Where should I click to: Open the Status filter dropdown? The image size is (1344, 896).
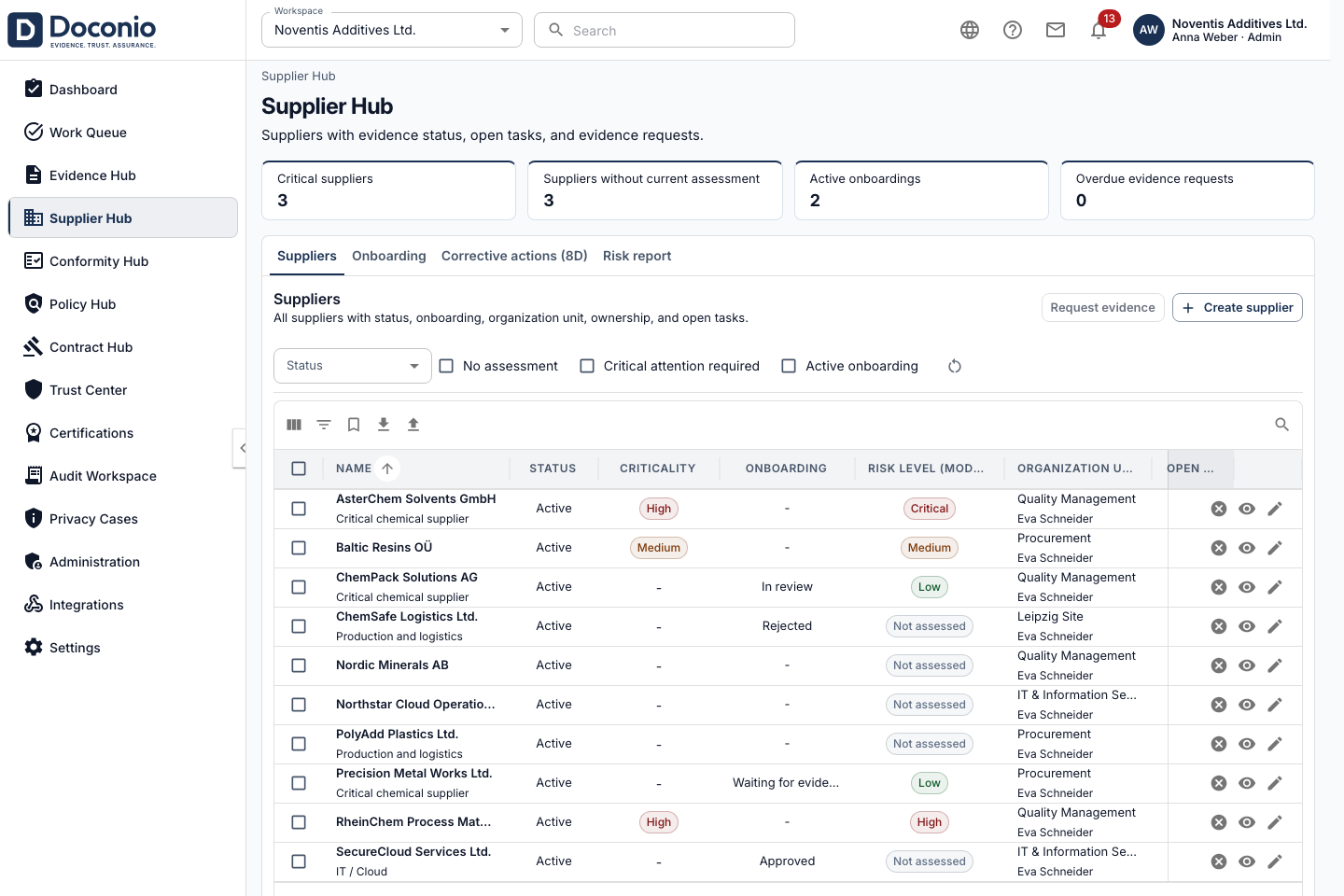point(353,366)
